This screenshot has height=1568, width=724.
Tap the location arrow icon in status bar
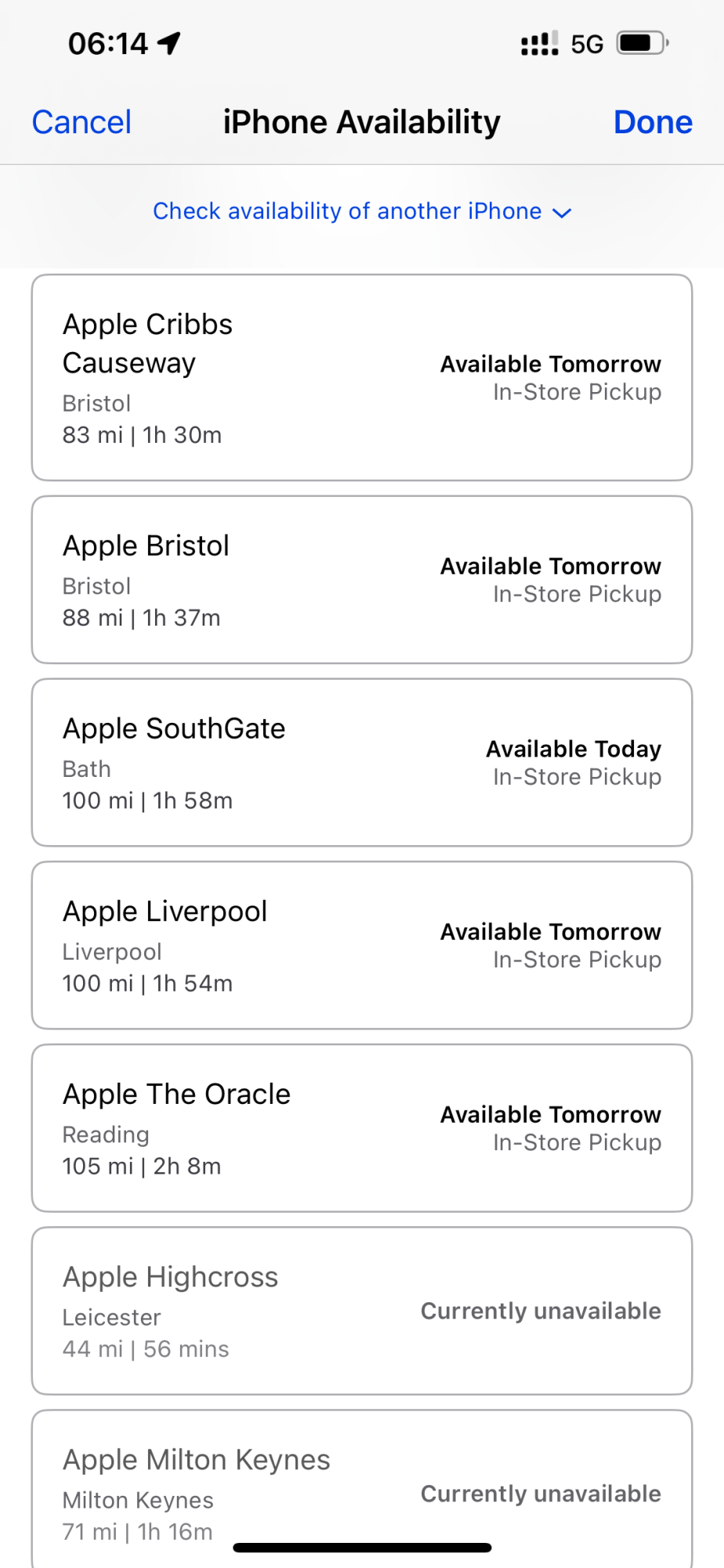168,43
